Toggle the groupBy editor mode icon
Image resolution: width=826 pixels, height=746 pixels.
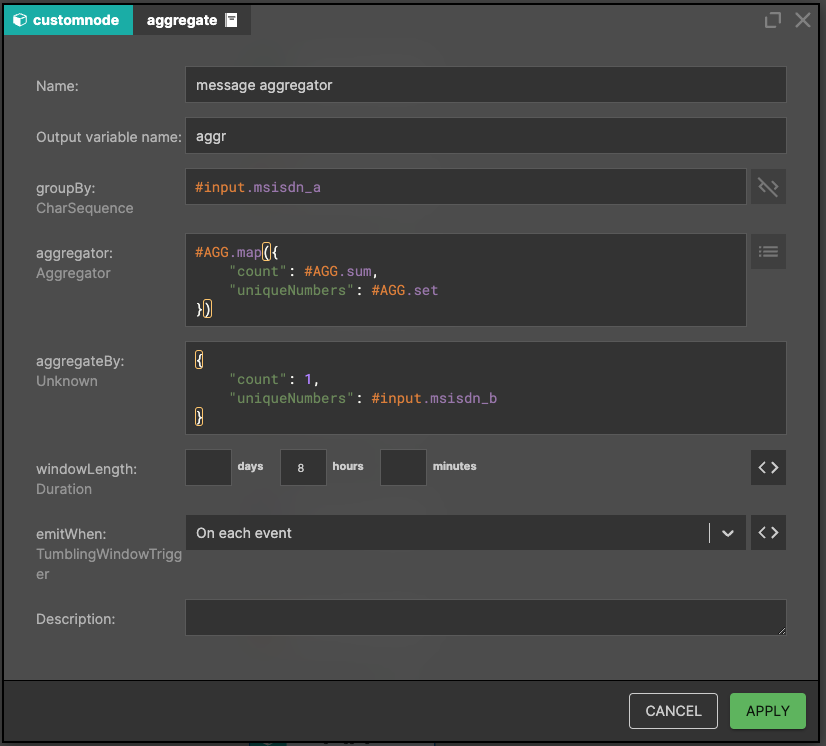tap(768, 186)
